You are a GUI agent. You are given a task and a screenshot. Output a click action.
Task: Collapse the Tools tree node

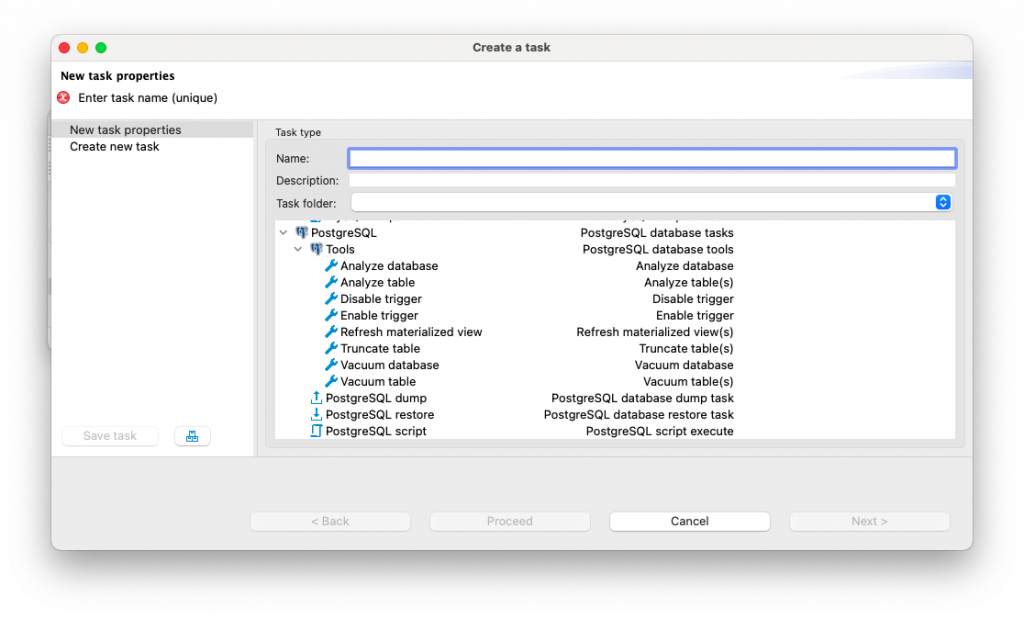coord(298,249)
